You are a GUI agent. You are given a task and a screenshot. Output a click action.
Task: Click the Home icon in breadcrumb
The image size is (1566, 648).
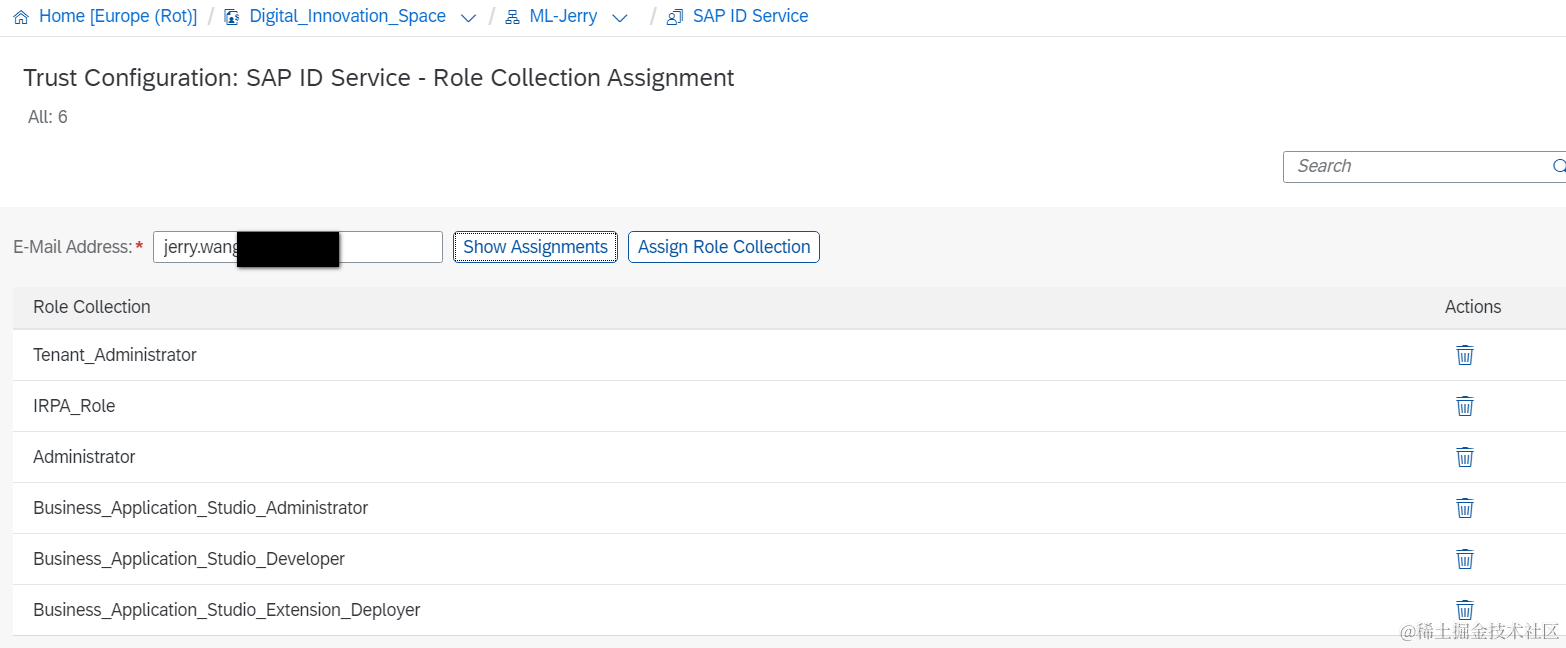[21, 17]
